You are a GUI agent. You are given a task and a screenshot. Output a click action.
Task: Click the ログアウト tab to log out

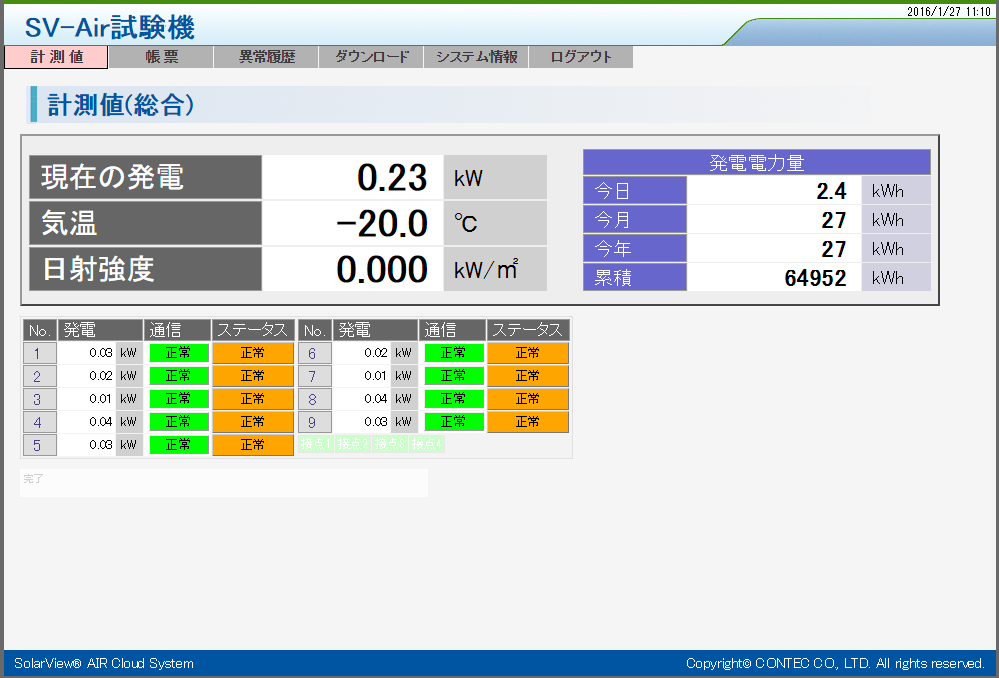pyautogui.click(x=581, y=57)
